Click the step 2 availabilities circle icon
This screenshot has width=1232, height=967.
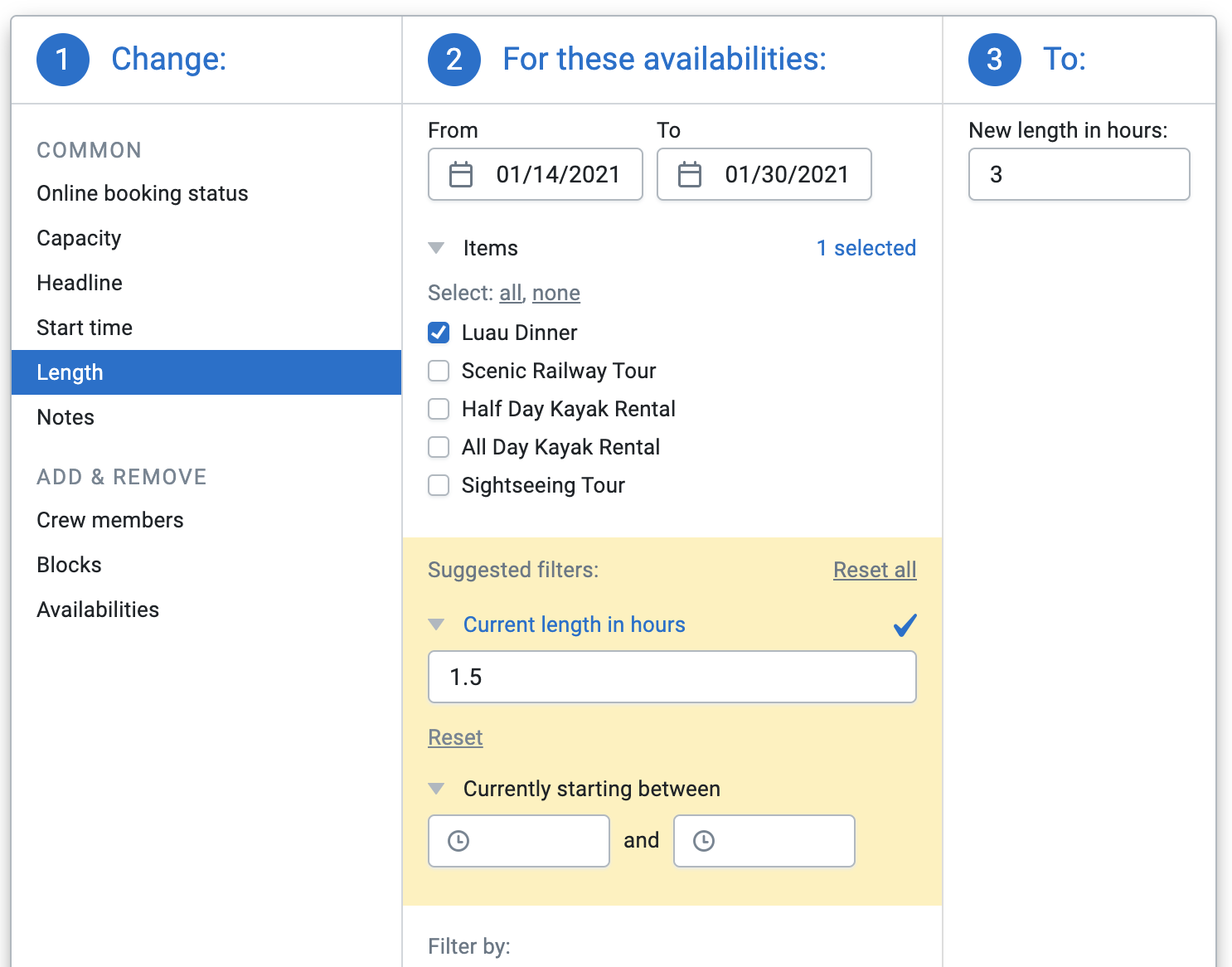click(x=454, y=59)
